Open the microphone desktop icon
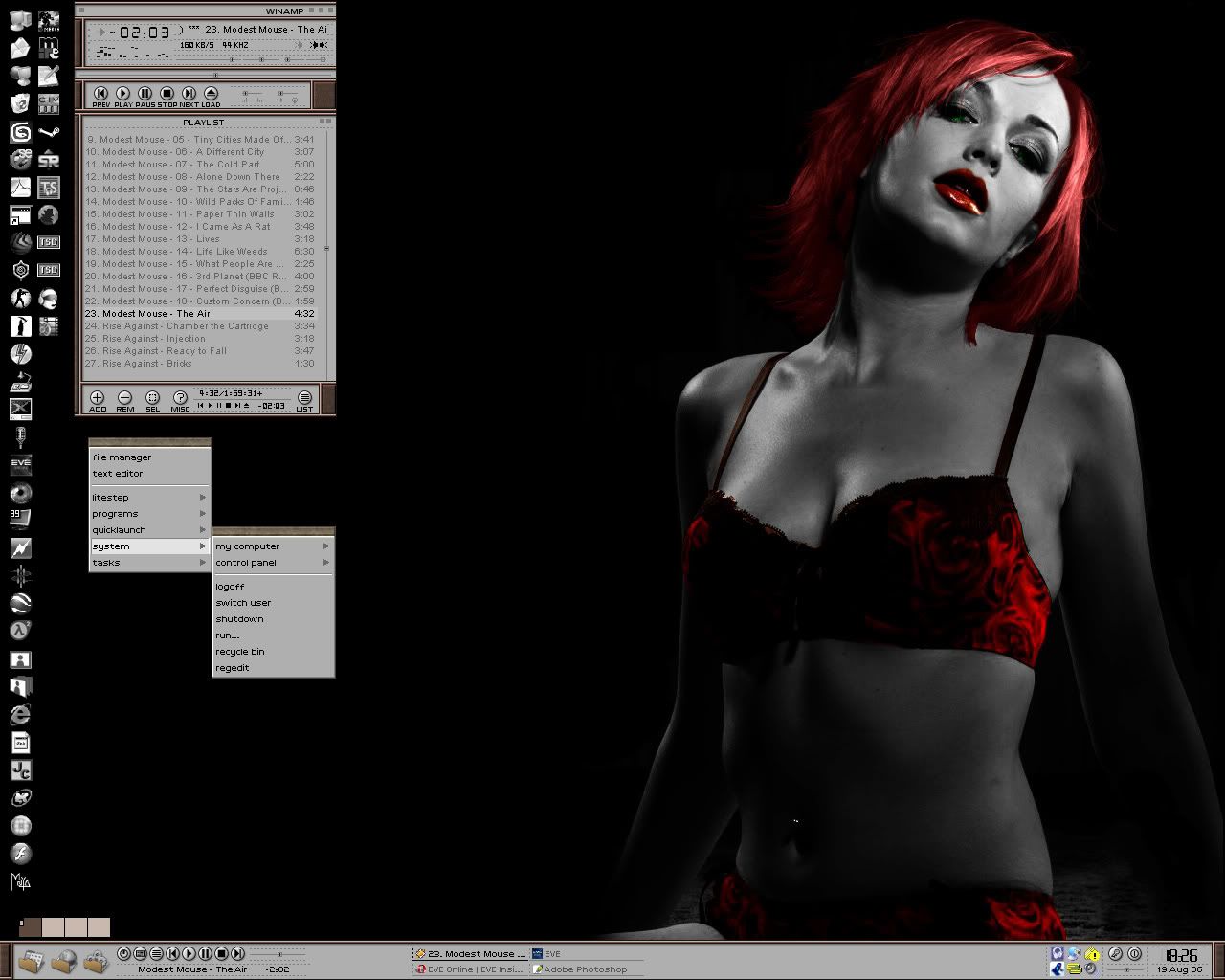The width and height of the screenshot is (1225, 980). (20, 437)
